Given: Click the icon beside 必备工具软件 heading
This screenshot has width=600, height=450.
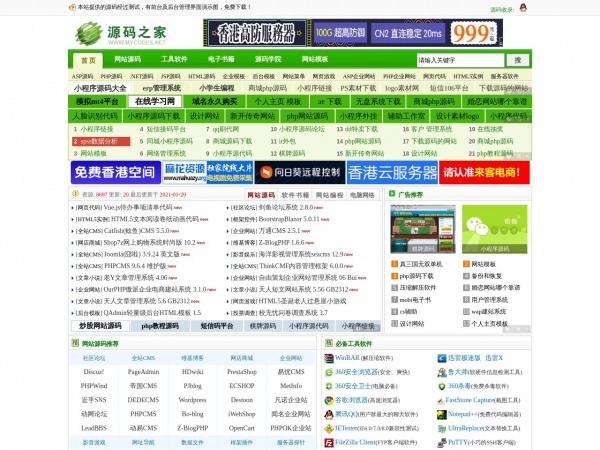Looking at the screenshot, I should (x=328, y=343).
